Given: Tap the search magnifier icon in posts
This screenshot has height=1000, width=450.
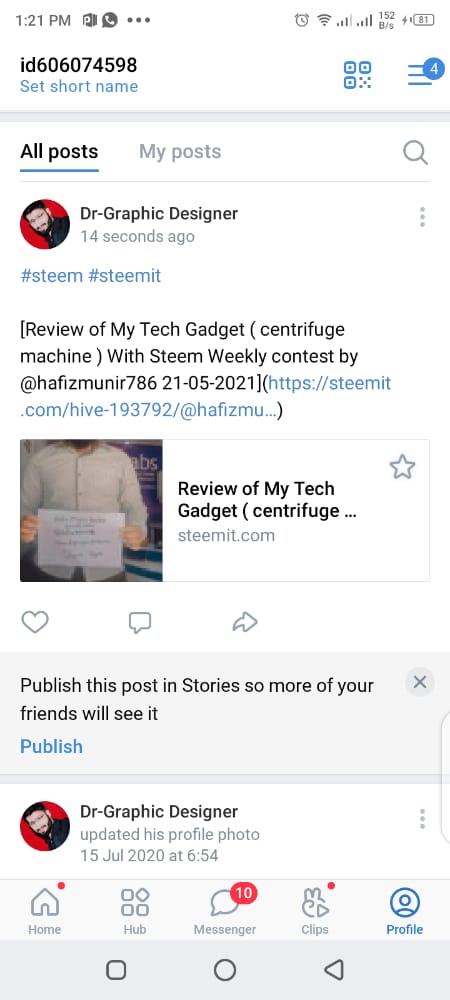Looking at the screenshot, I should coord(416,152).
